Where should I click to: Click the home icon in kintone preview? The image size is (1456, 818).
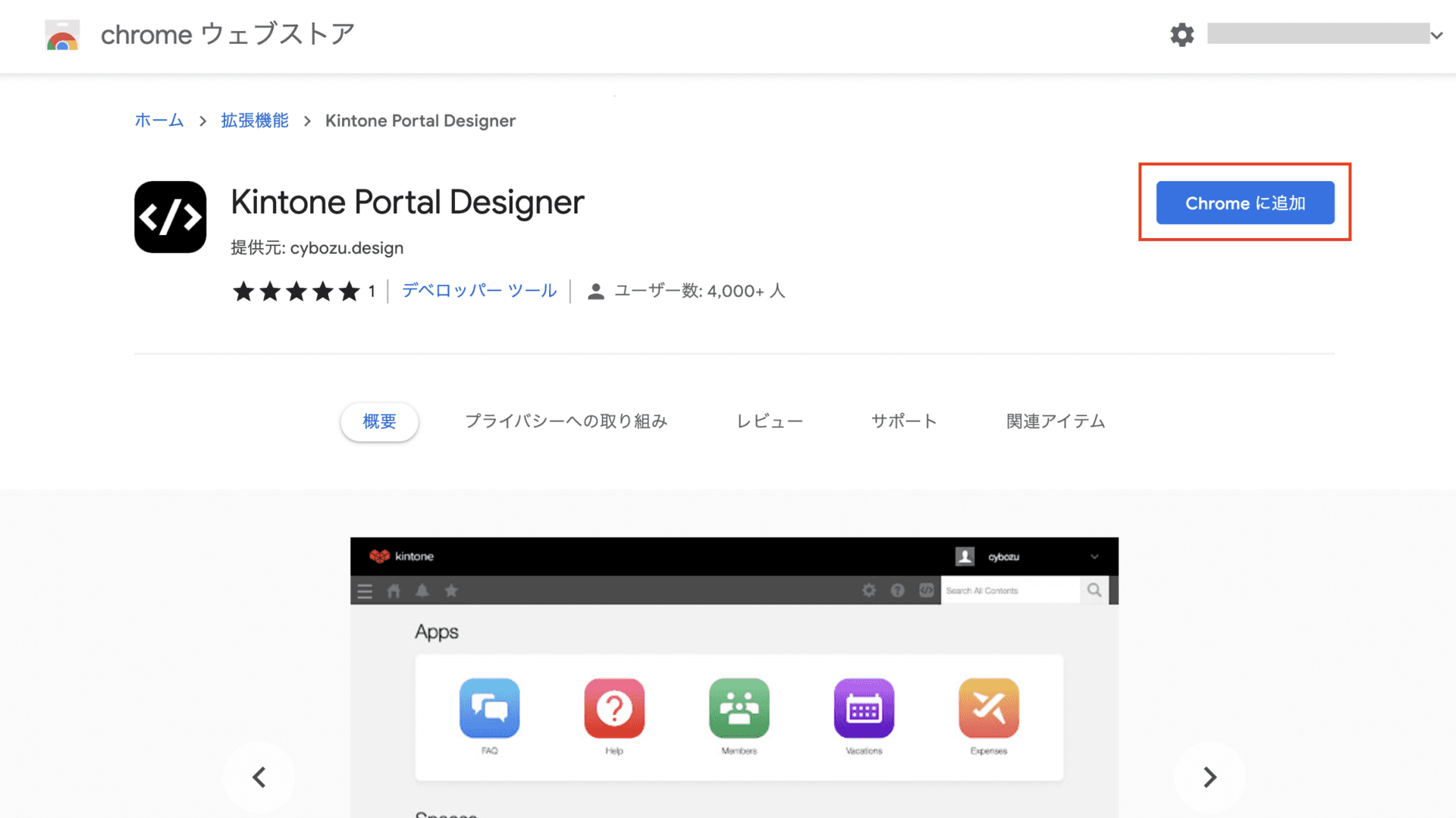coord(394,591)
